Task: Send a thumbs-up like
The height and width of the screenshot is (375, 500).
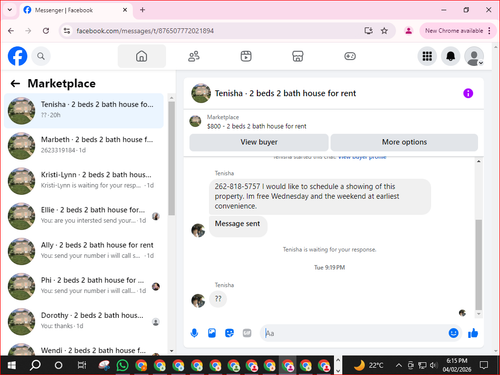Action: (473, 333)
